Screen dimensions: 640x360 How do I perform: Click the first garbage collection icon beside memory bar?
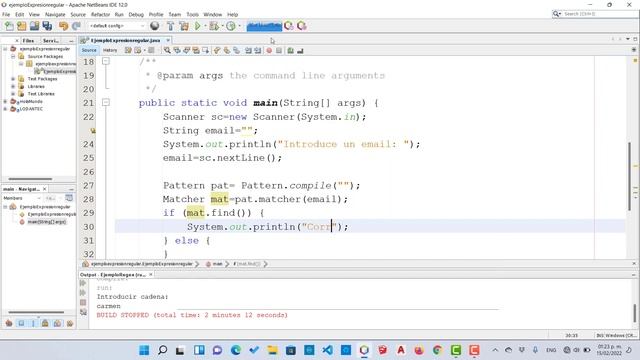289,26
